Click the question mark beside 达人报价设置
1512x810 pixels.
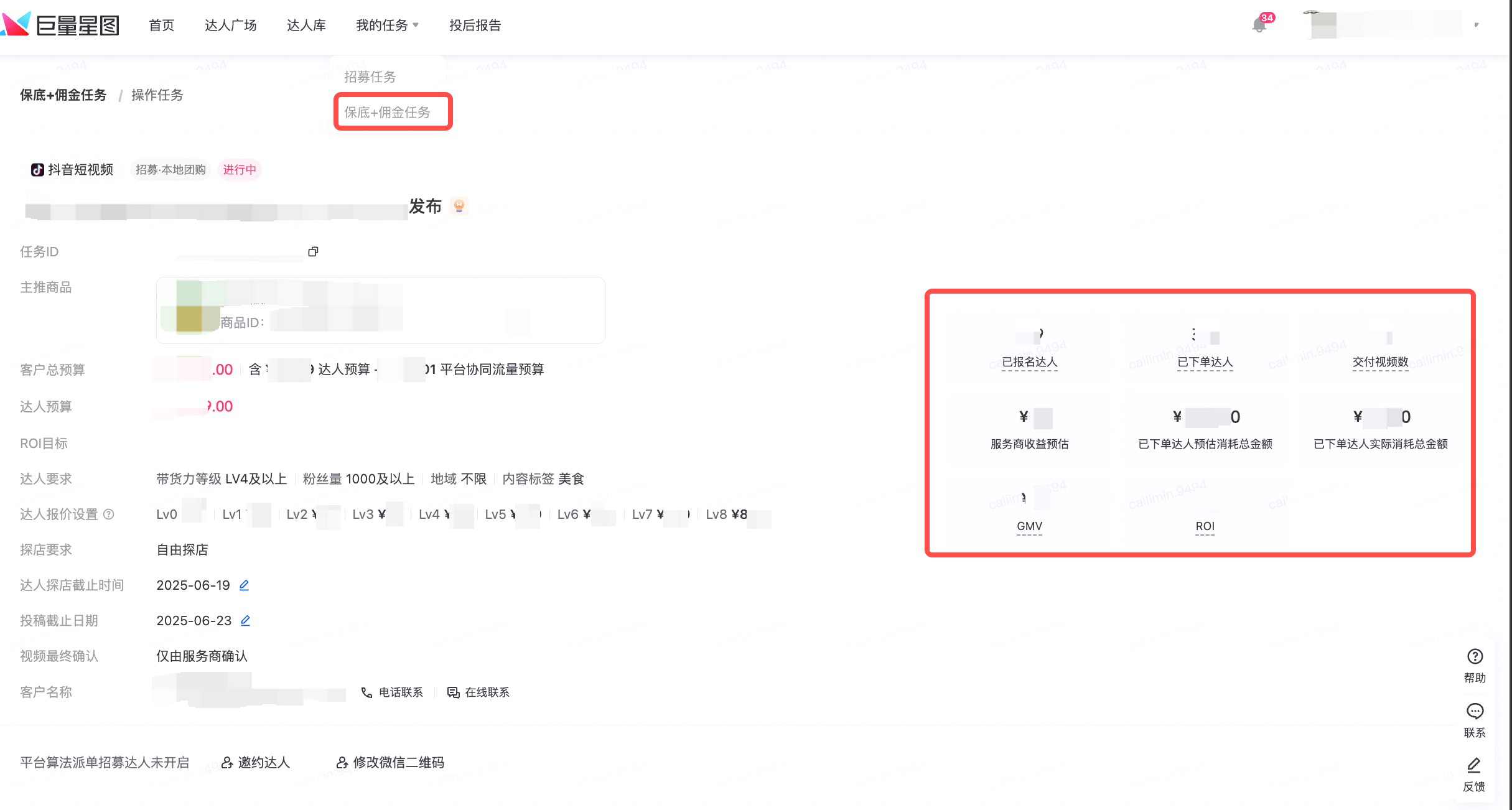pos(109,514)
